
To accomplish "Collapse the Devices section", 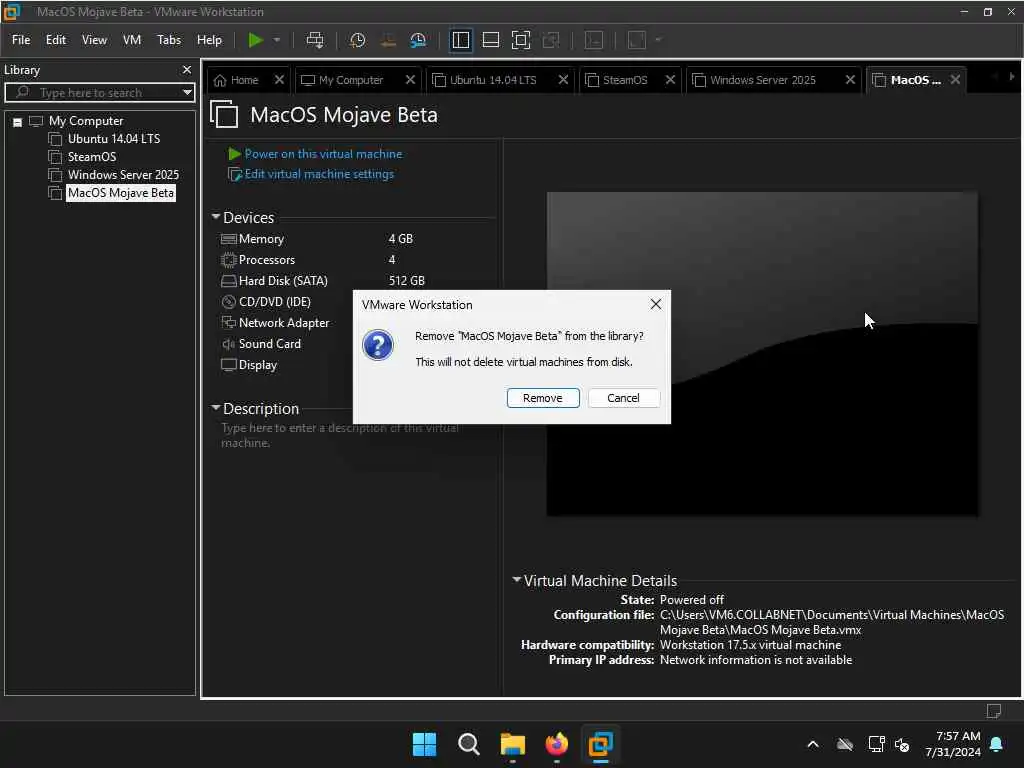I will tap(216, 217).
